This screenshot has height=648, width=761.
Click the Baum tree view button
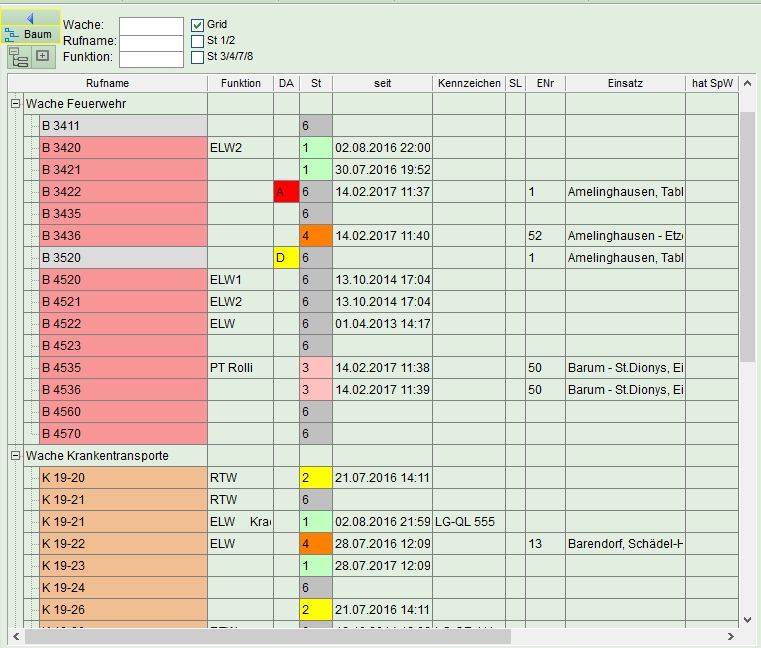click(x=30, y=34)
